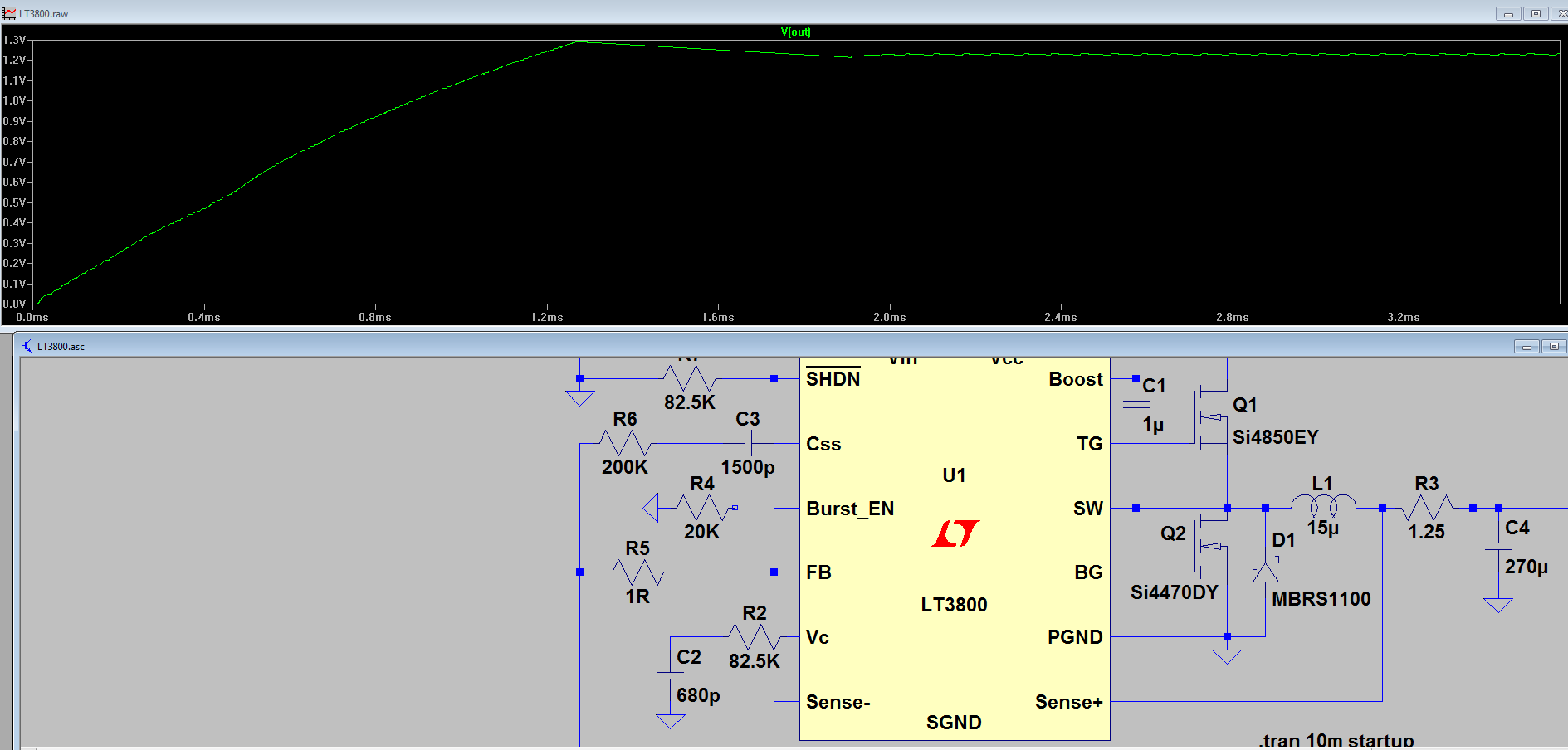
Task: Click the Sense+ pin label
Action: coord(1069,702)
